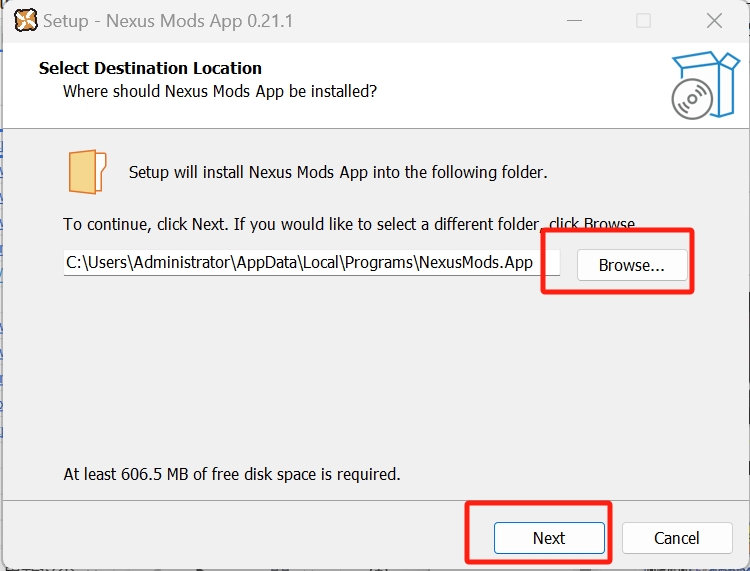
Task: Click the 'Where should Nexus Mods App be installed?' text
Action: (x=220, y=91)
